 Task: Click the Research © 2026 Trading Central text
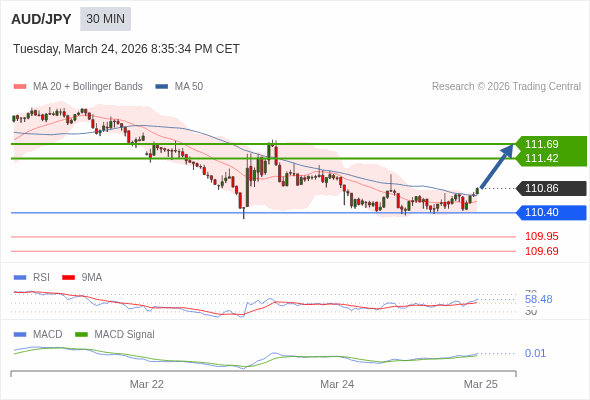[x=506, y=87]
